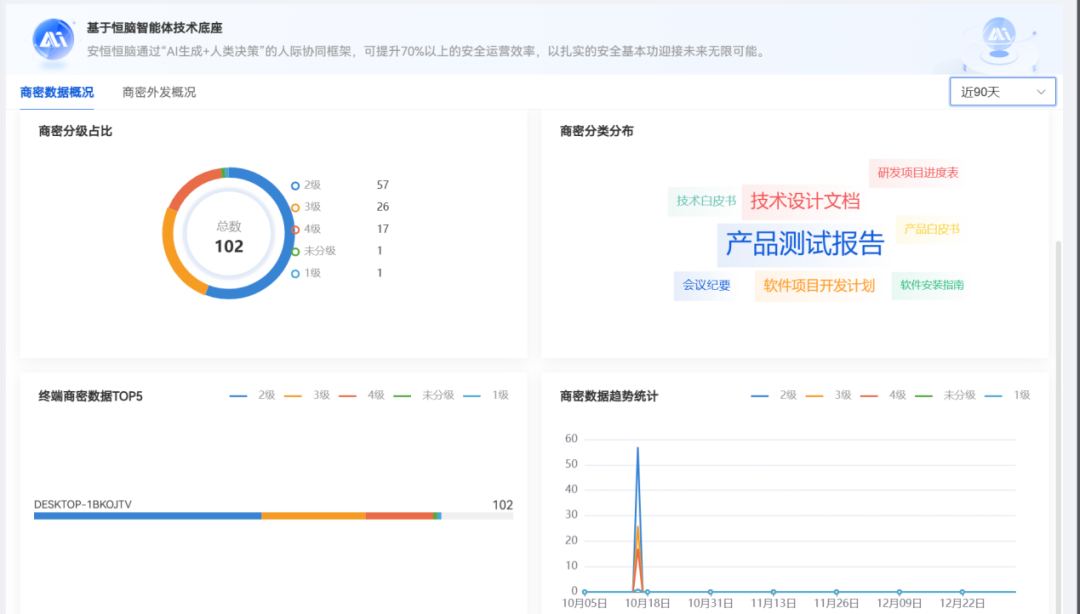The width and height of the screenshot is (1080, 614).
Task: Open the 近90天 time range dropdown
Action: coord(1002,92)
